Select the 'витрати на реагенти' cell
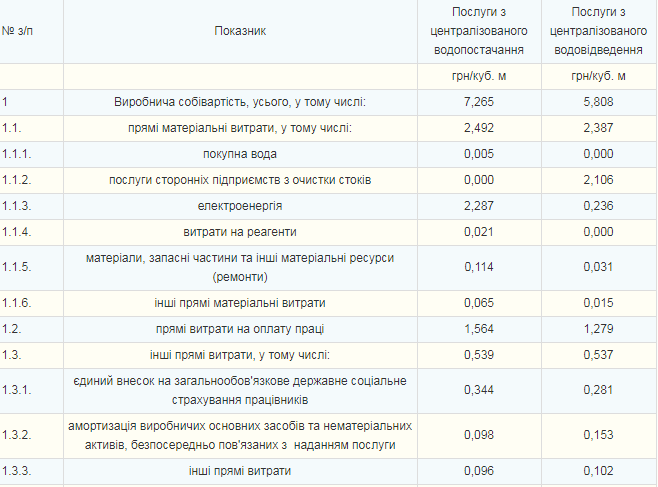This screenshot has width=658, height=487. click(240, 232)
